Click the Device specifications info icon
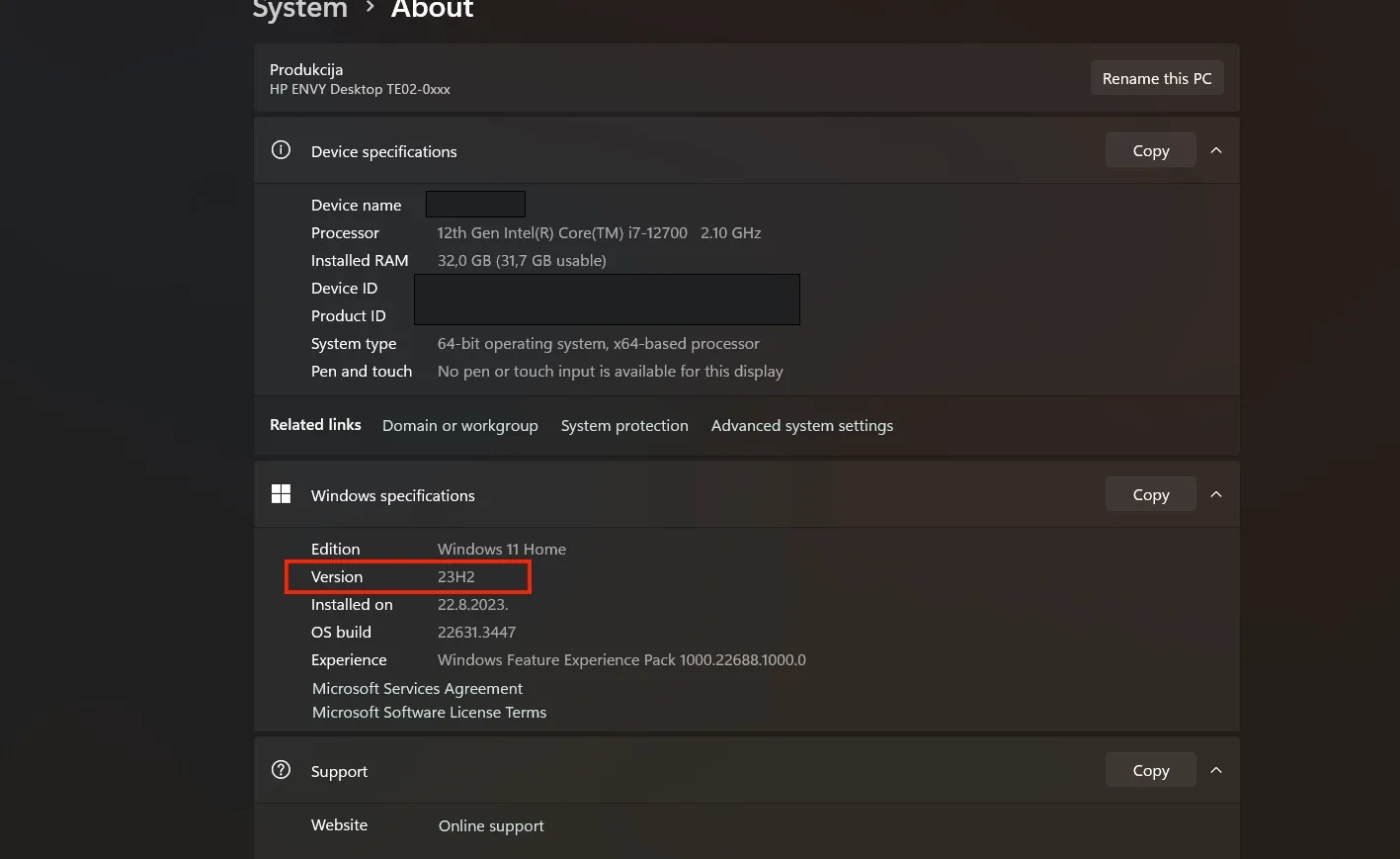 (281, 150)
